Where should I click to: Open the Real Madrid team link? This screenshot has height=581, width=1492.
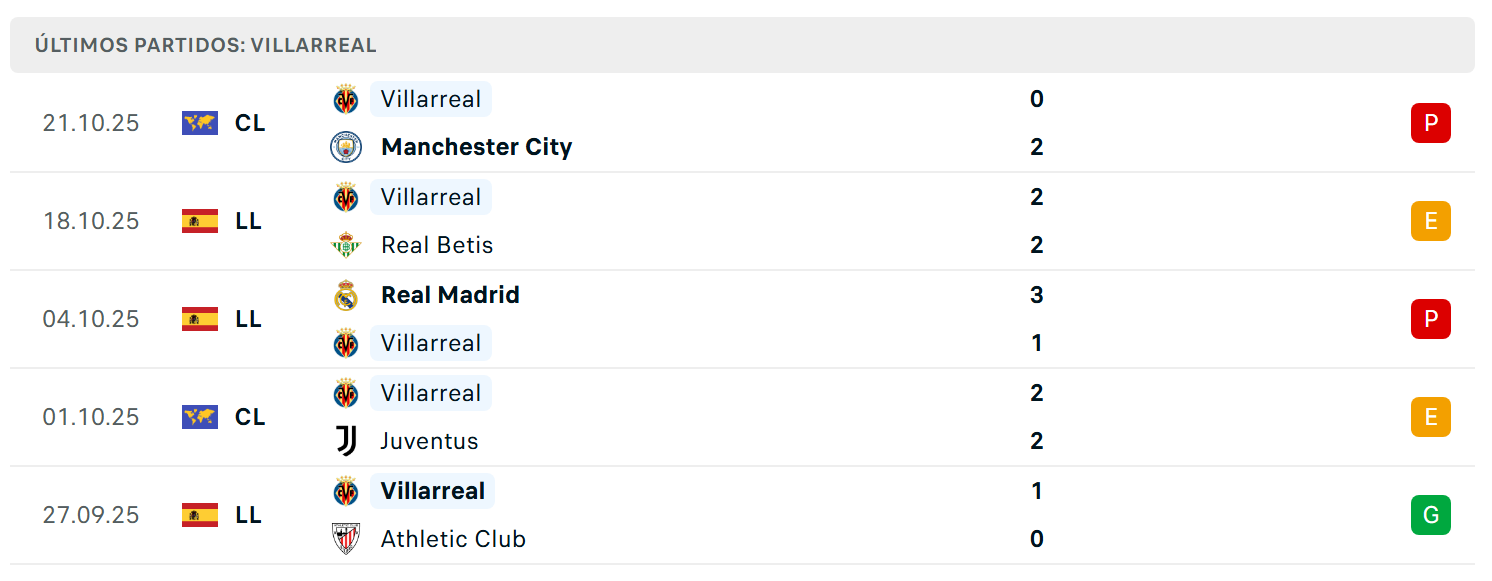450,295
